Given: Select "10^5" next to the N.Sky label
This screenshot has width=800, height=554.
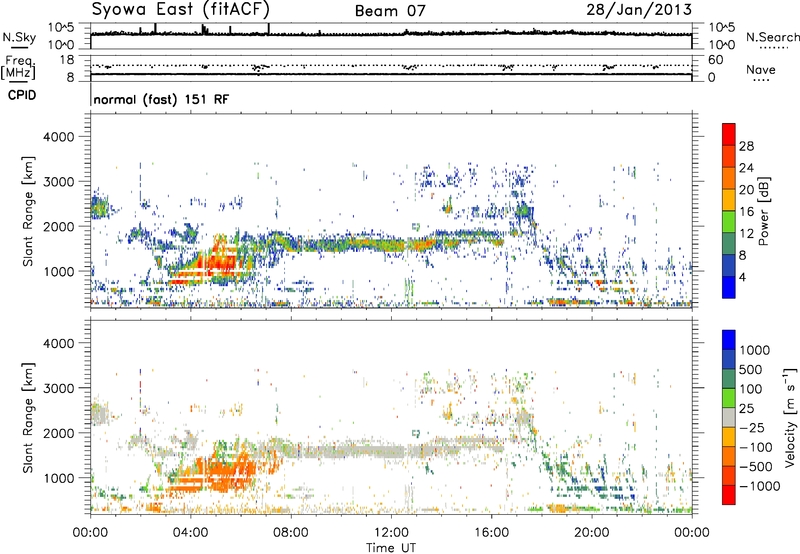Looking at the screenshot, I should [61, 28].
